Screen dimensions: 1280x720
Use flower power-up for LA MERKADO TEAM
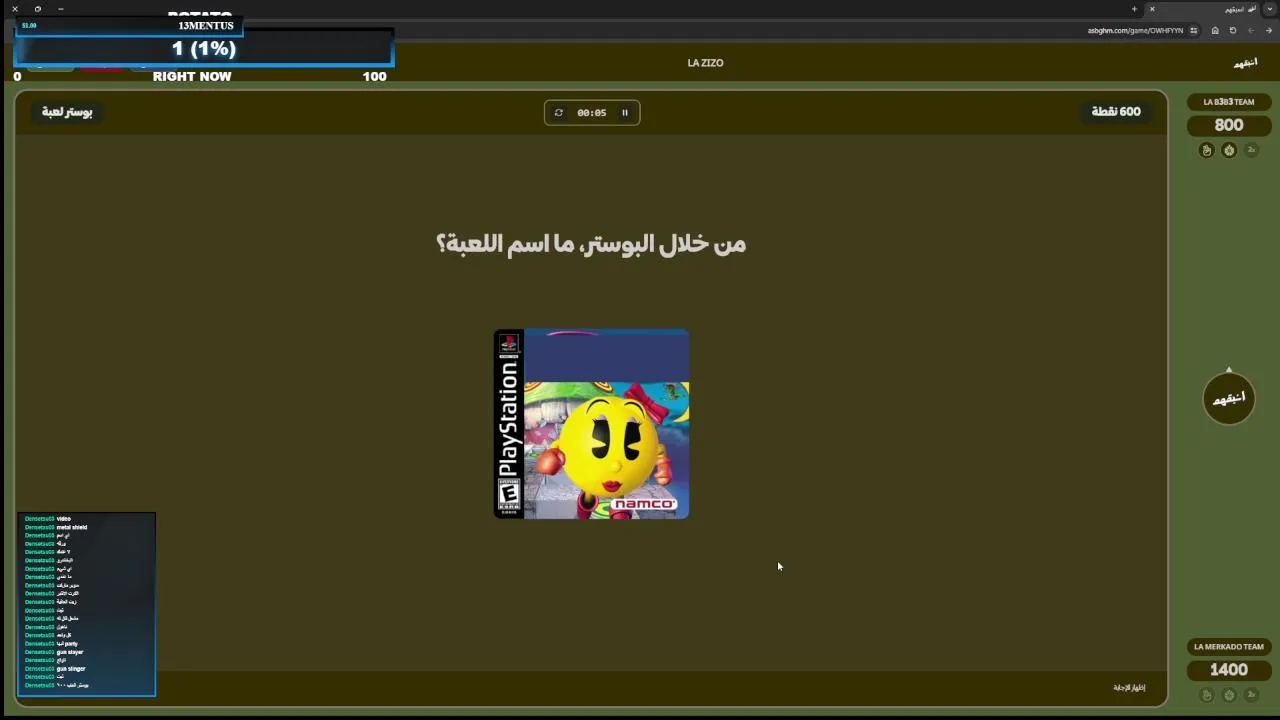1229,695
